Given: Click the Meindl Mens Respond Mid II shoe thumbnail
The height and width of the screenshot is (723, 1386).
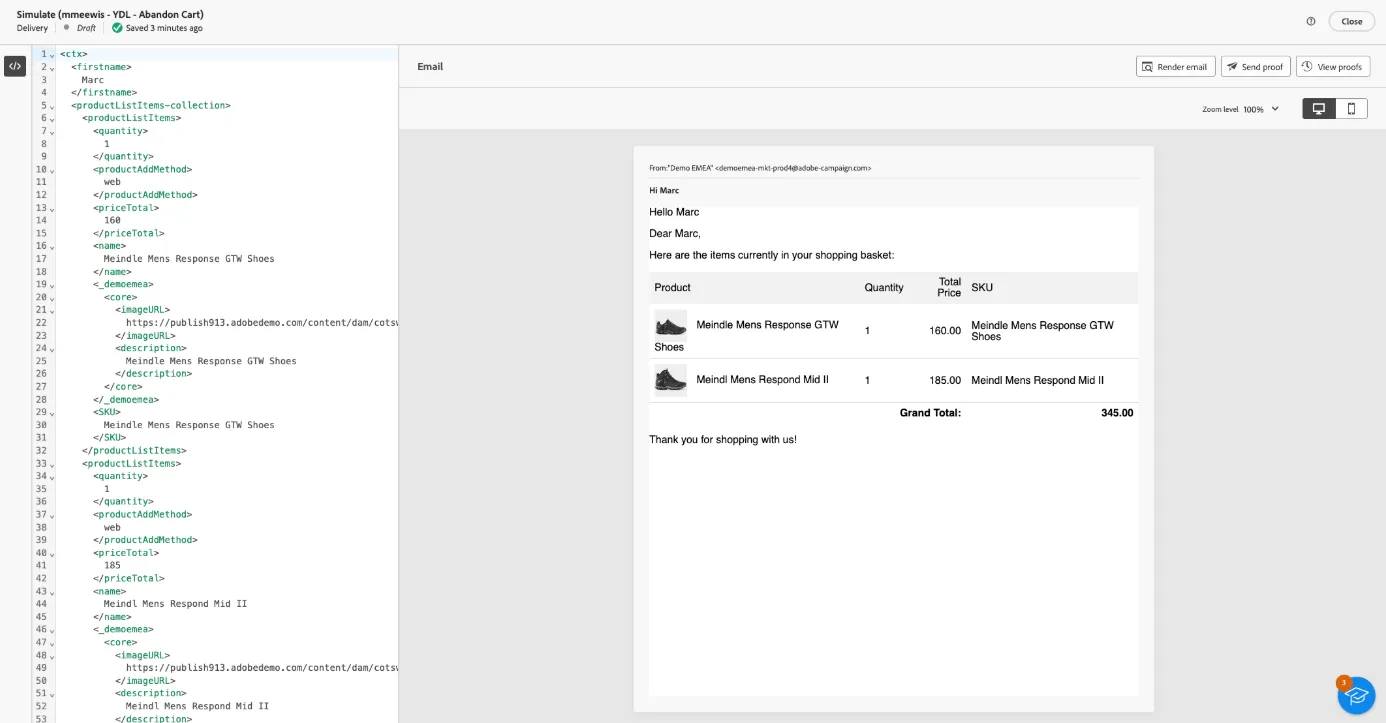Looking at the screenshot, I should (x=670, y=380).
